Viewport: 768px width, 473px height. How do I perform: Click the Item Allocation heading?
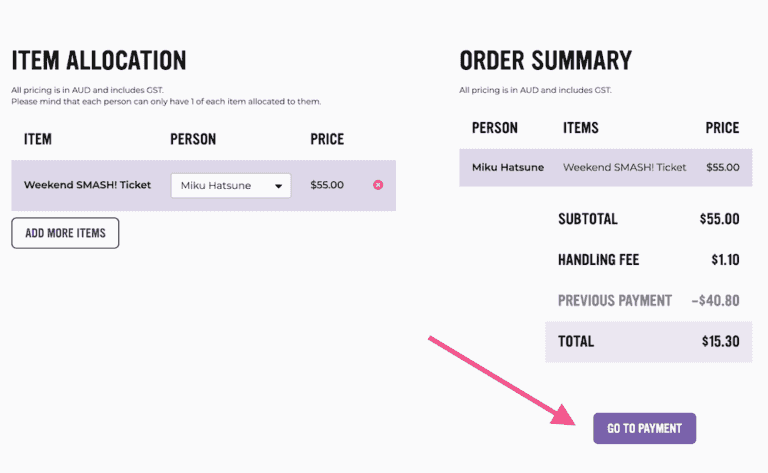pos(99,60)
